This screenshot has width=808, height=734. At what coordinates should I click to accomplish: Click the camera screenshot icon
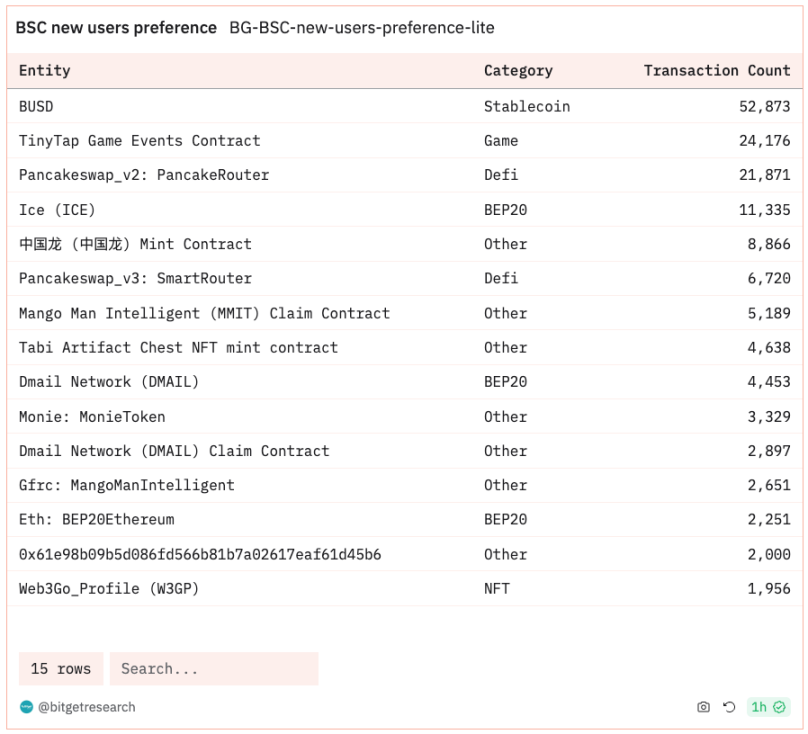click(703, 707)
